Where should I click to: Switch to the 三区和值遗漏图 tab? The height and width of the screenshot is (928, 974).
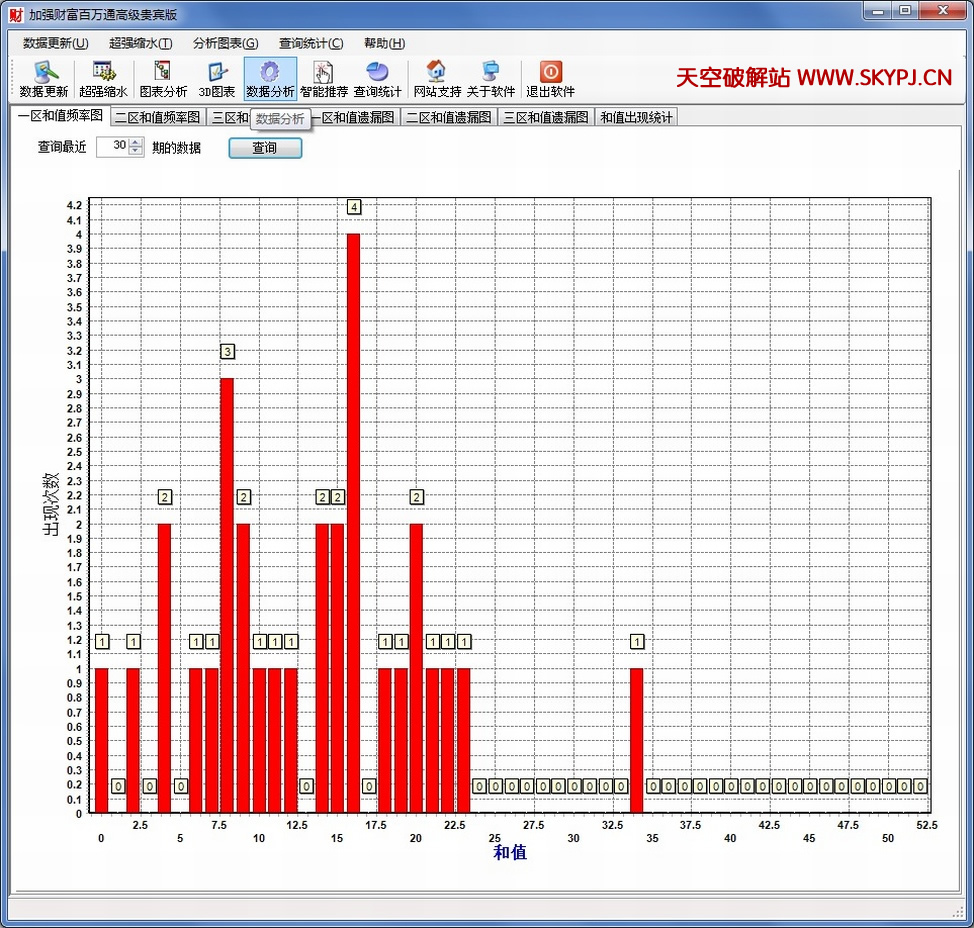click(545, 117)
